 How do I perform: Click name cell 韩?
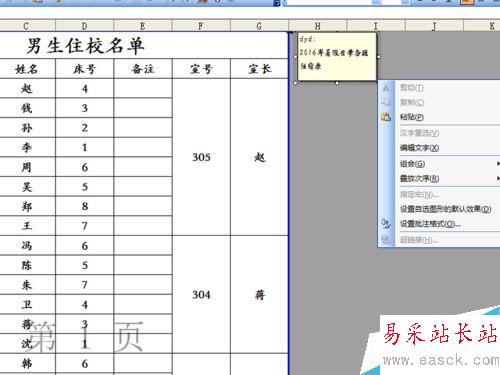[x=27, y=363]
